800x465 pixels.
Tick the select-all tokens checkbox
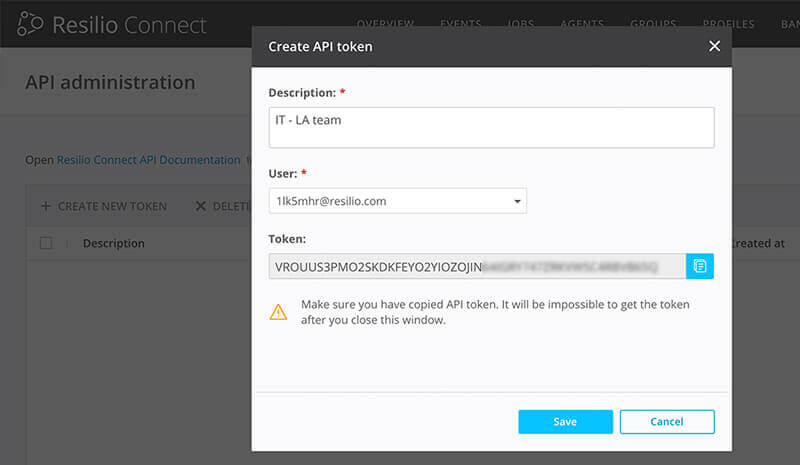pyautogui.click(x=46, y=243)
